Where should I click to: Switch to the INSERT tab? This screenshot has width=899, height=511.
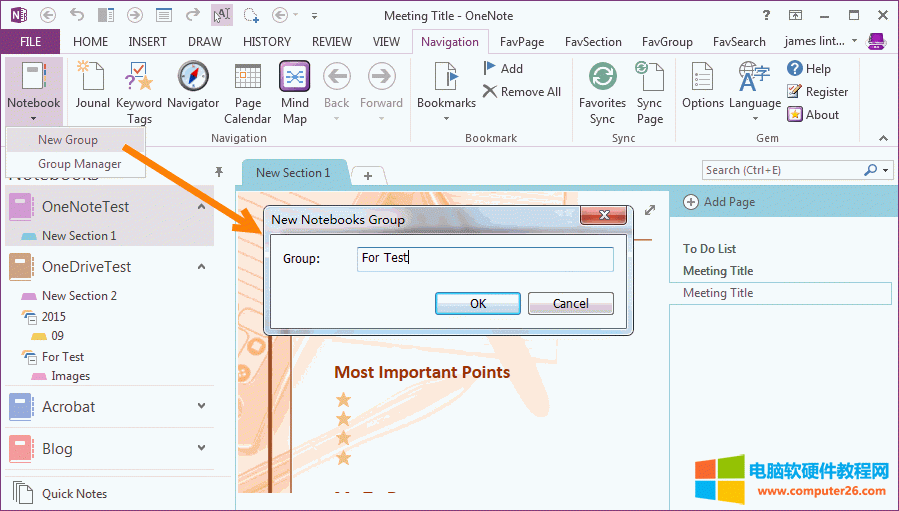147,42
